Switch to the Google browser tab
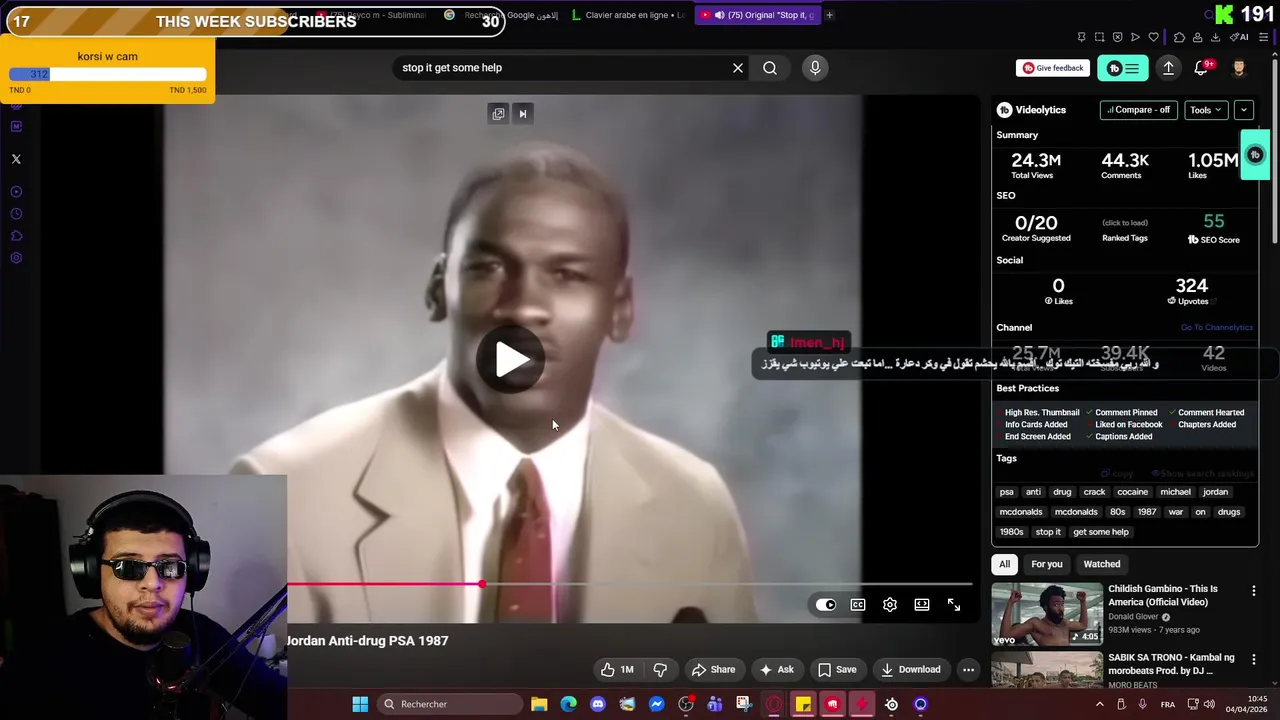 [x=501, y=15]
